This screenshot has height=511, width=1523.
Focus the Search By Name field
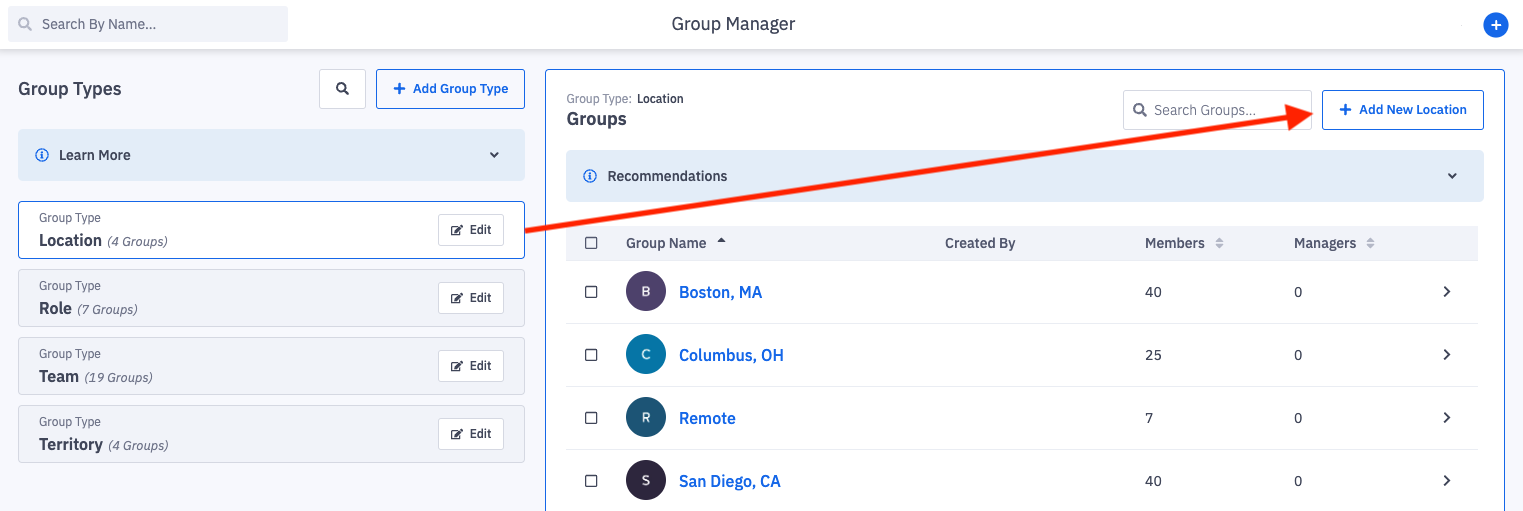(x=148, y=24)
